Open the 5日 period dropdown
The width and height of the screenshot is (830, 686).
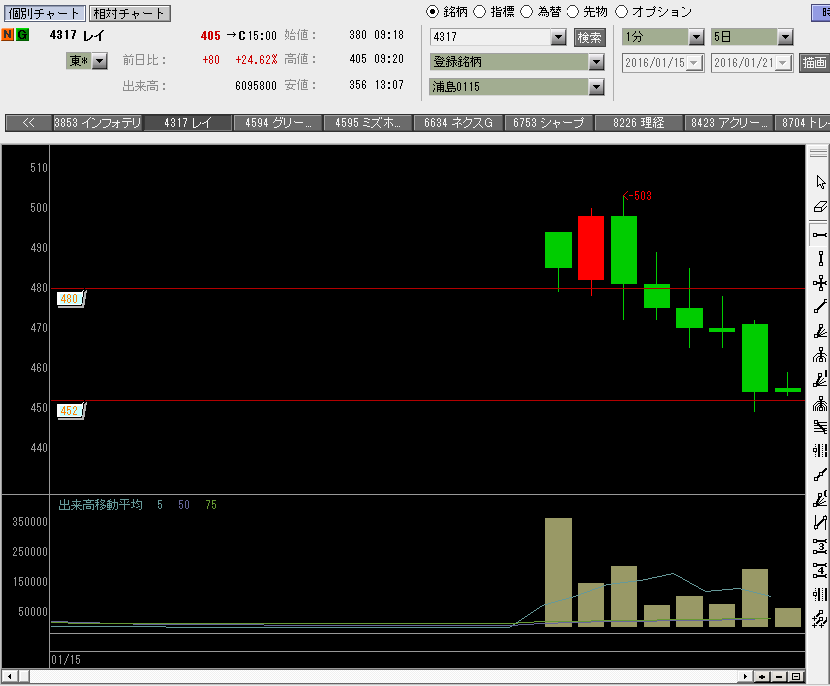click(785, 37)
